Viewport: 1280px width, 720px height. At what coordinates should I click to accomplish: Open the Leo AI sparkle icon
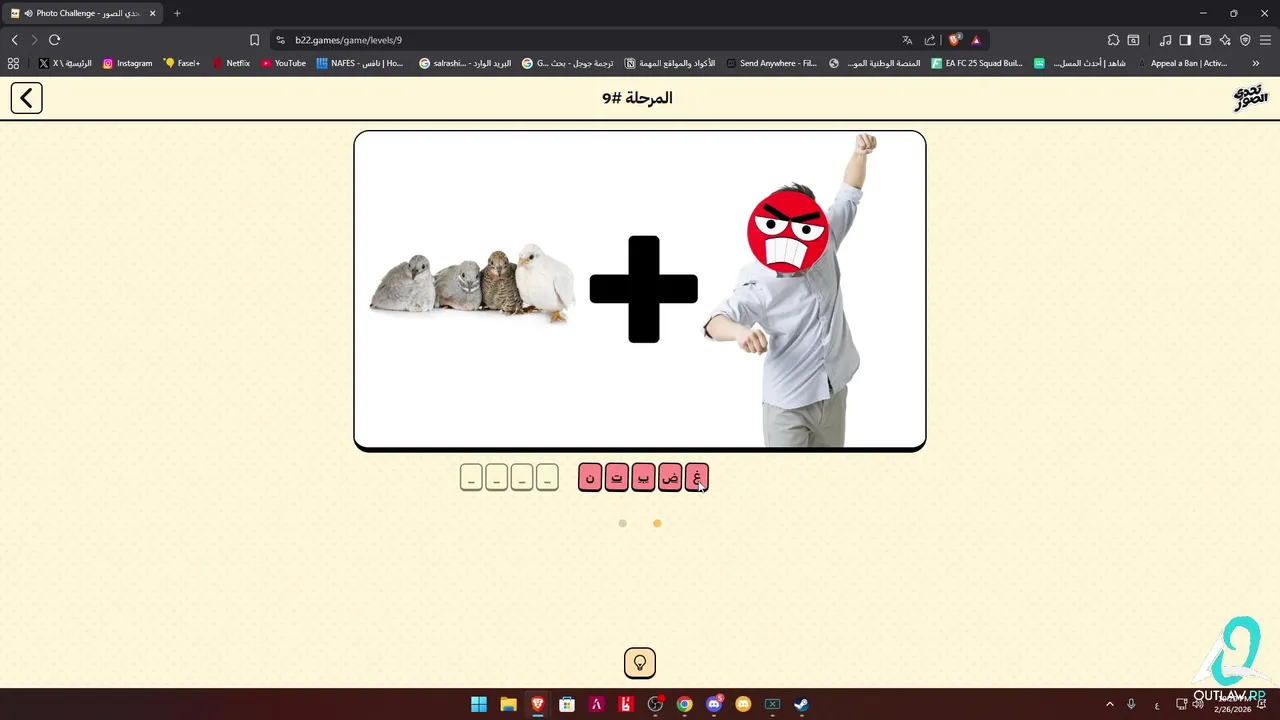click(x=1225, y=40)
